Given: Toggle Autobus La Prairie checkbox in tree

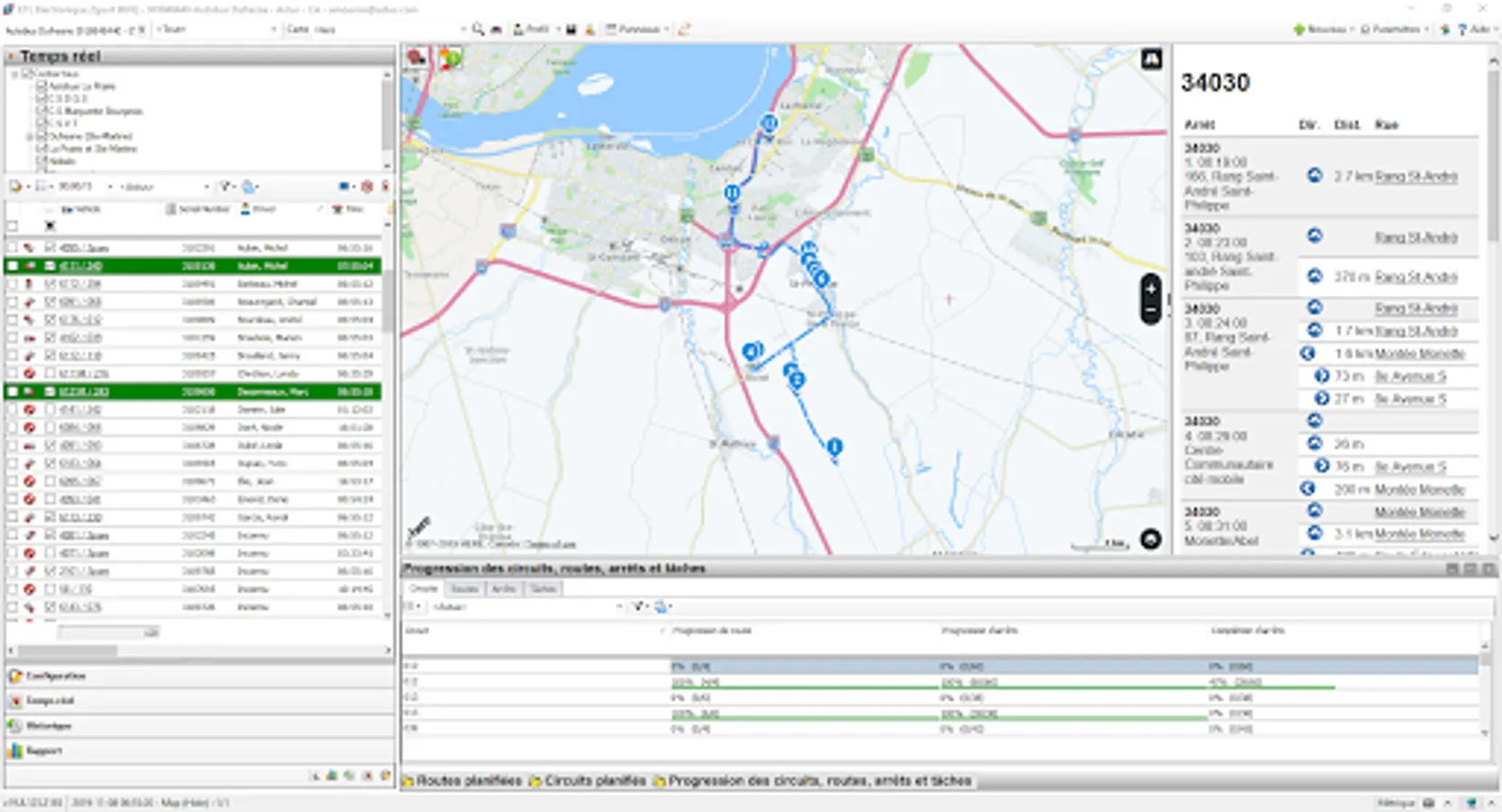Looking at the screenshot, I should pyautogui.click(x=42, y=87).
